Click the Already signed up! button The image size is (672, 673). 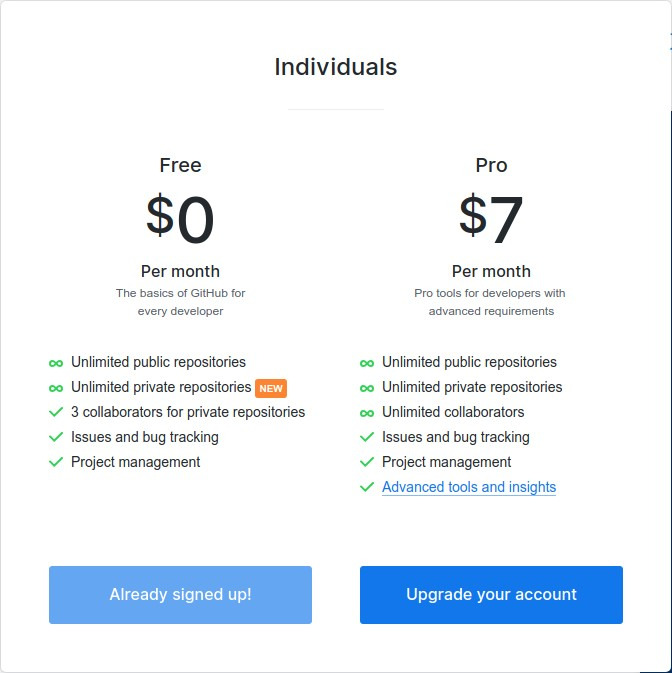[x=180, y=594]
